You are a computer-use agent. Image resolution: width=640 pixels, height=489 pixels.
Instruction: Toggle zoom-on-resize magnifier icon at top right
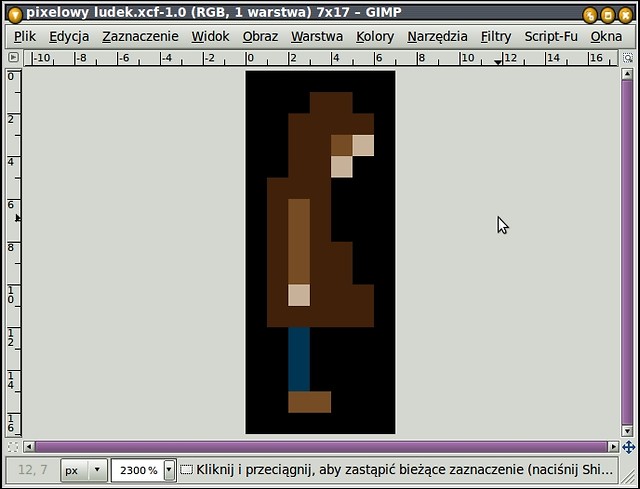628,58
